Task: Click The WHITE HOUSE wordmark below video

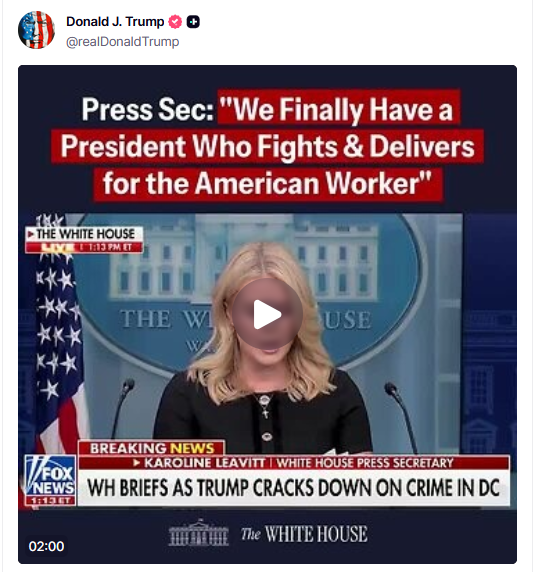Action: tap(304, 534)
